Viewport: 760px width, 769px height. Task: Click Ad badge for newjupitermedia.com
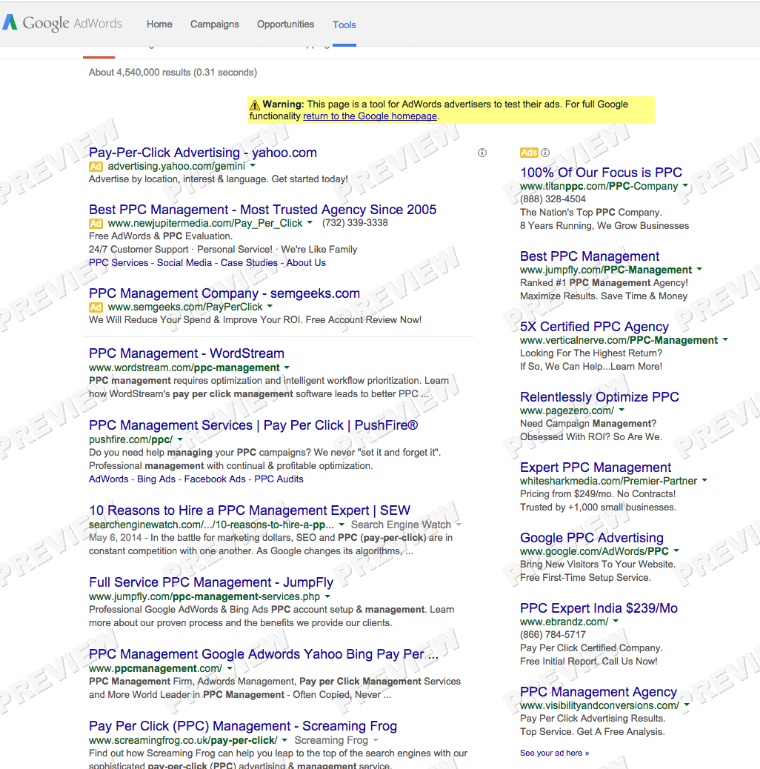pyautogui.click(x=96, y=224)
